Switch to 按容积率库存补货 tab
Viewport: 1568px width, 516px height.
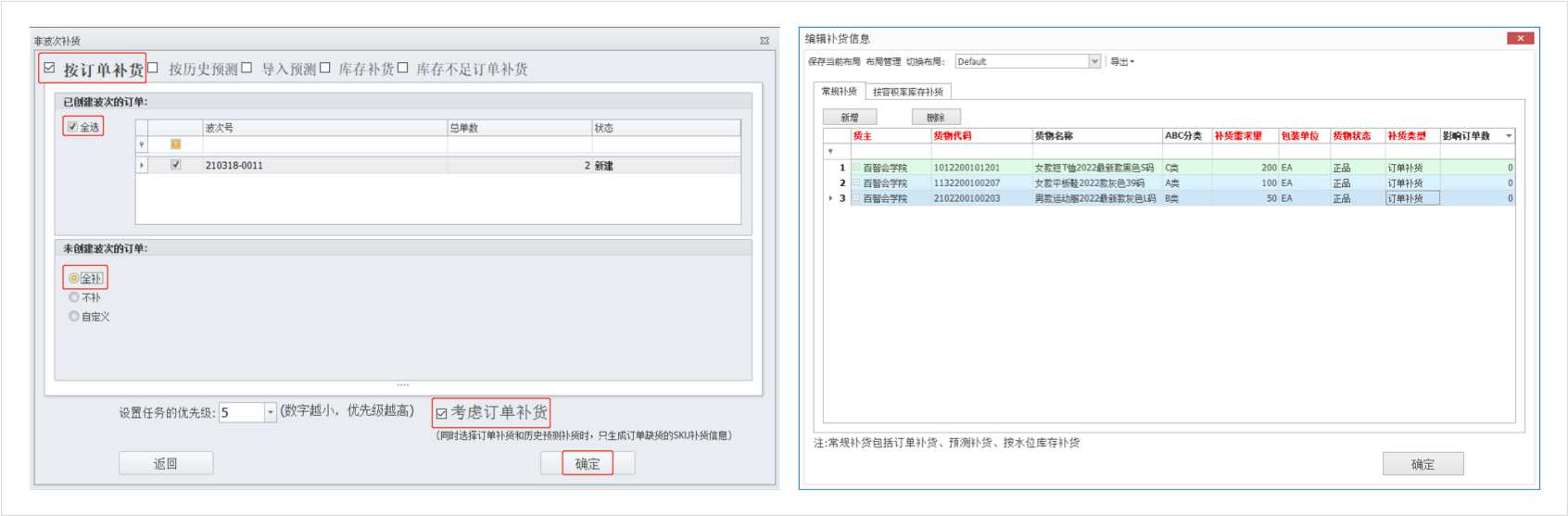907,92
